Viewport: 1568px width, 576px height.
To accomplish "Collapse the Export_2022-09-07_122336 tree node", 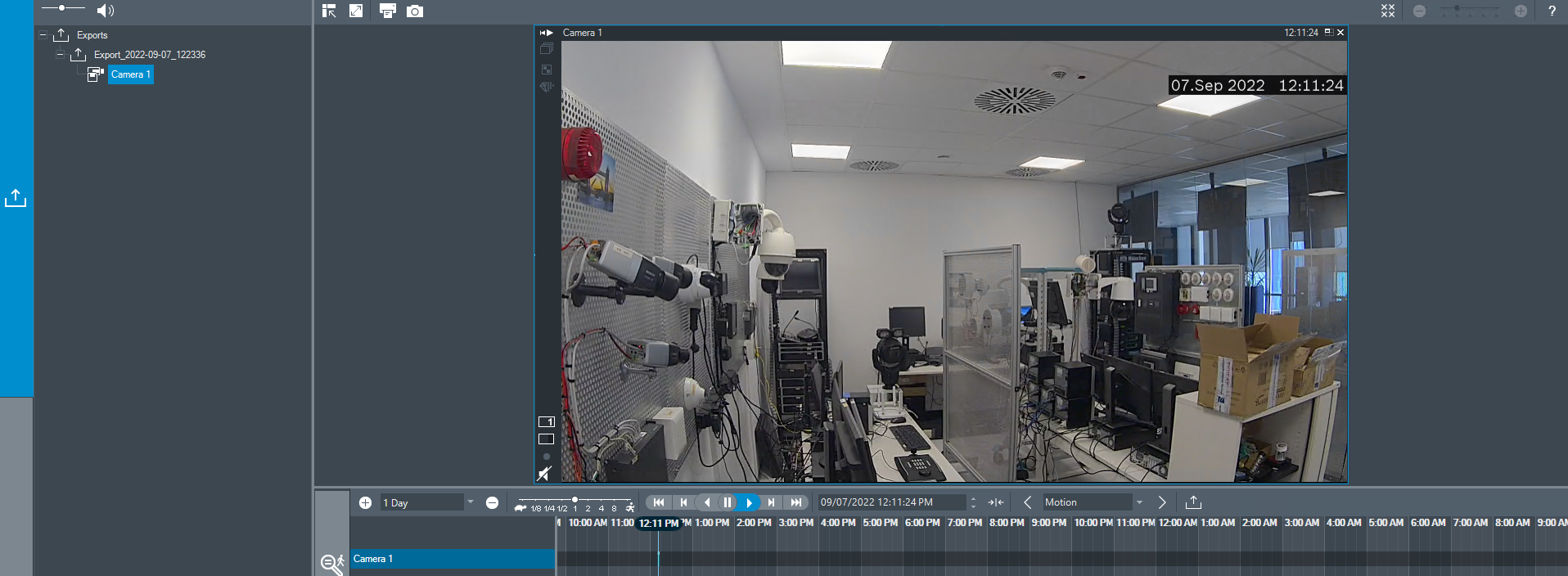I will 60,55.
